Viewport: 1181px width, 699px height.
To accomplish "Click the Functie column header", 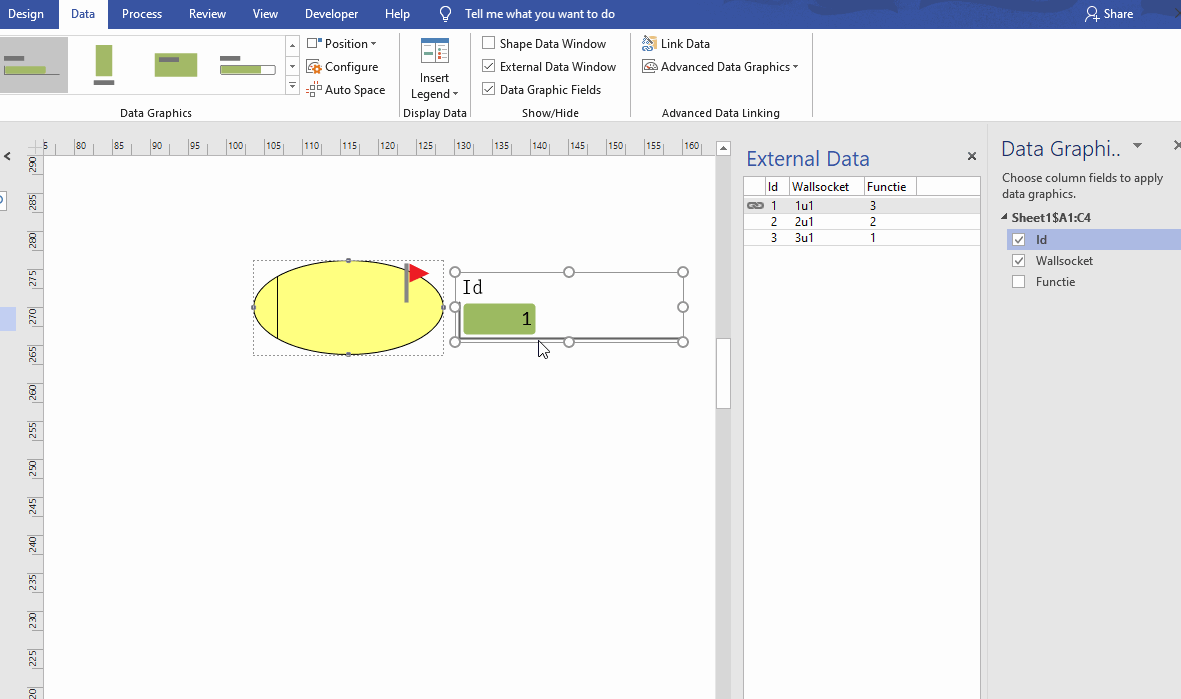I will point(890,187).
